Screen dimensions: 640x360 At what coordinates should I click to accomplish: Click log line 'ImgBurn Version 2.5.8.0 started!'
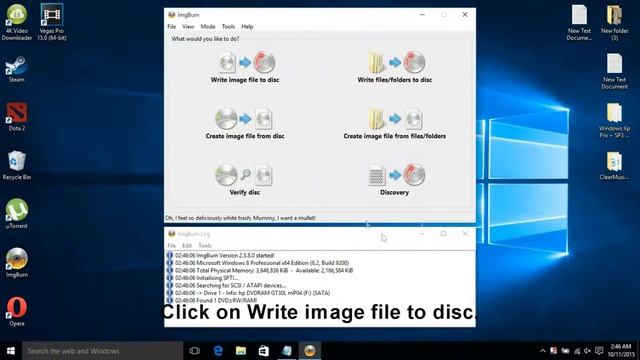click(x=224, y=256)
